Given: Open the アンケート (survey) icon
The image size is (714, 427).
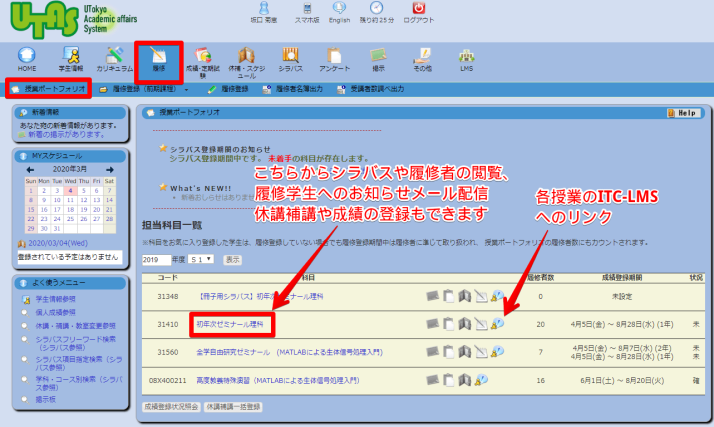Looking at the screenshot, I should click(x=333, y=58).
